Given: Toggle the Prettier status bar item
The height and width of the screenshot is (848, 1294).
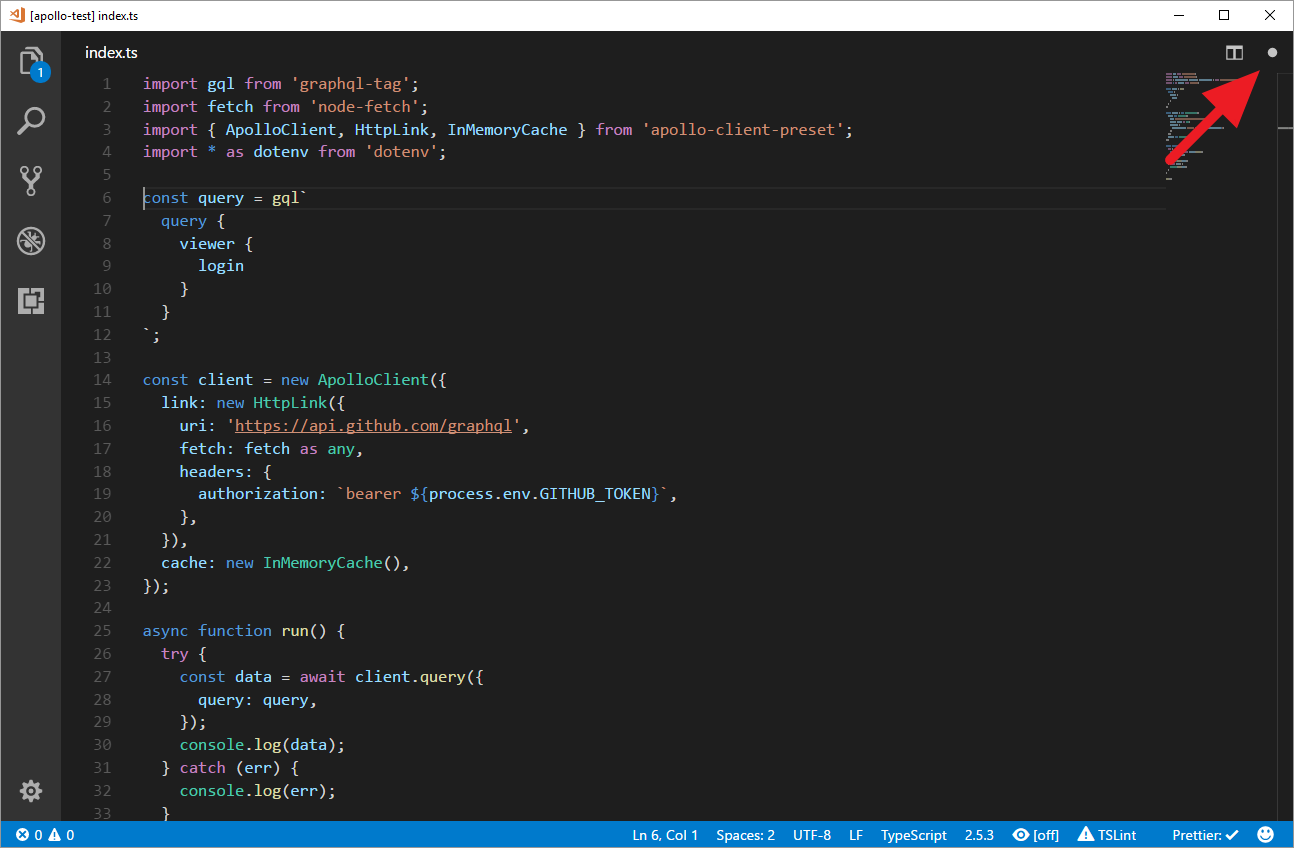Looking at the screenshot, I should coord(1205,834).
